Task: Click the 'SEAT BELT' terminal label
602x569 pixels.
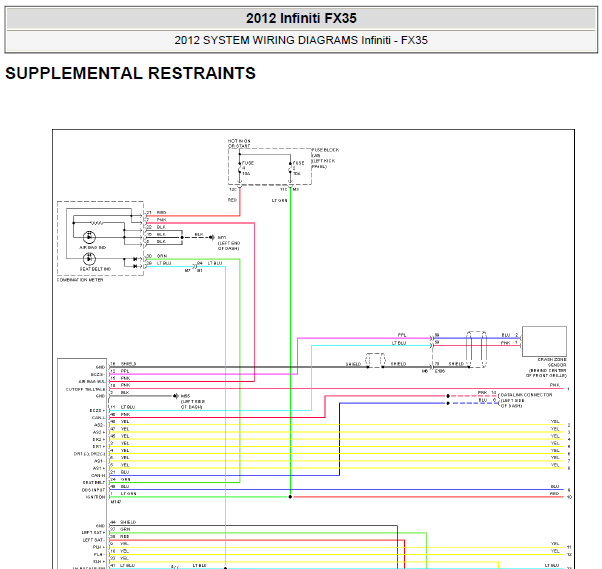Action: click(94, 483)
